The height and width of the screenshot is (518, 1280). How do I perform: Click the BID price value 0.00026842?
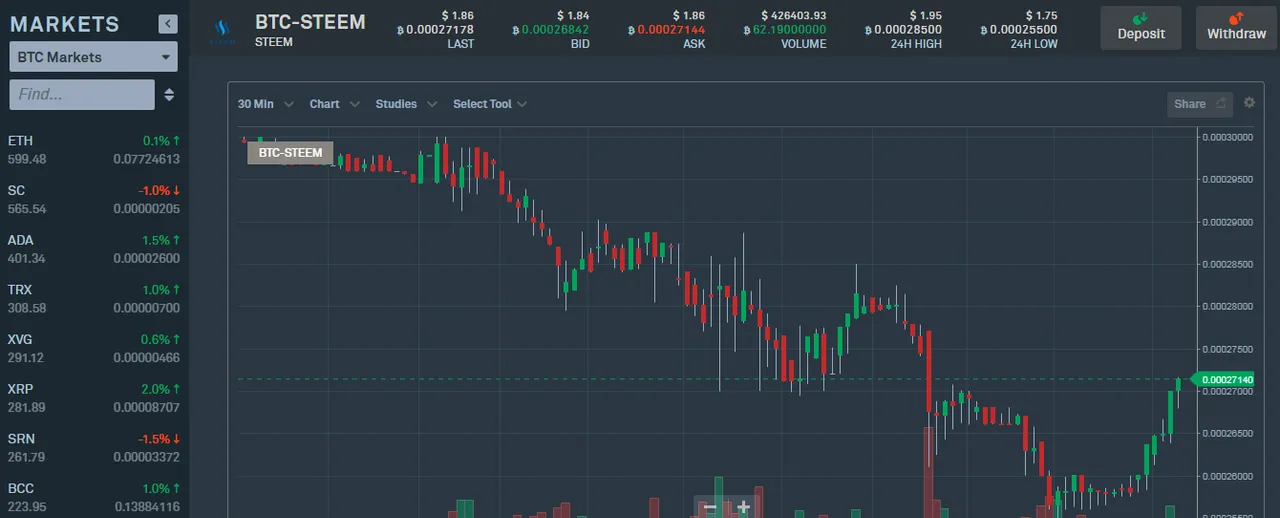[x=550, y=30]
